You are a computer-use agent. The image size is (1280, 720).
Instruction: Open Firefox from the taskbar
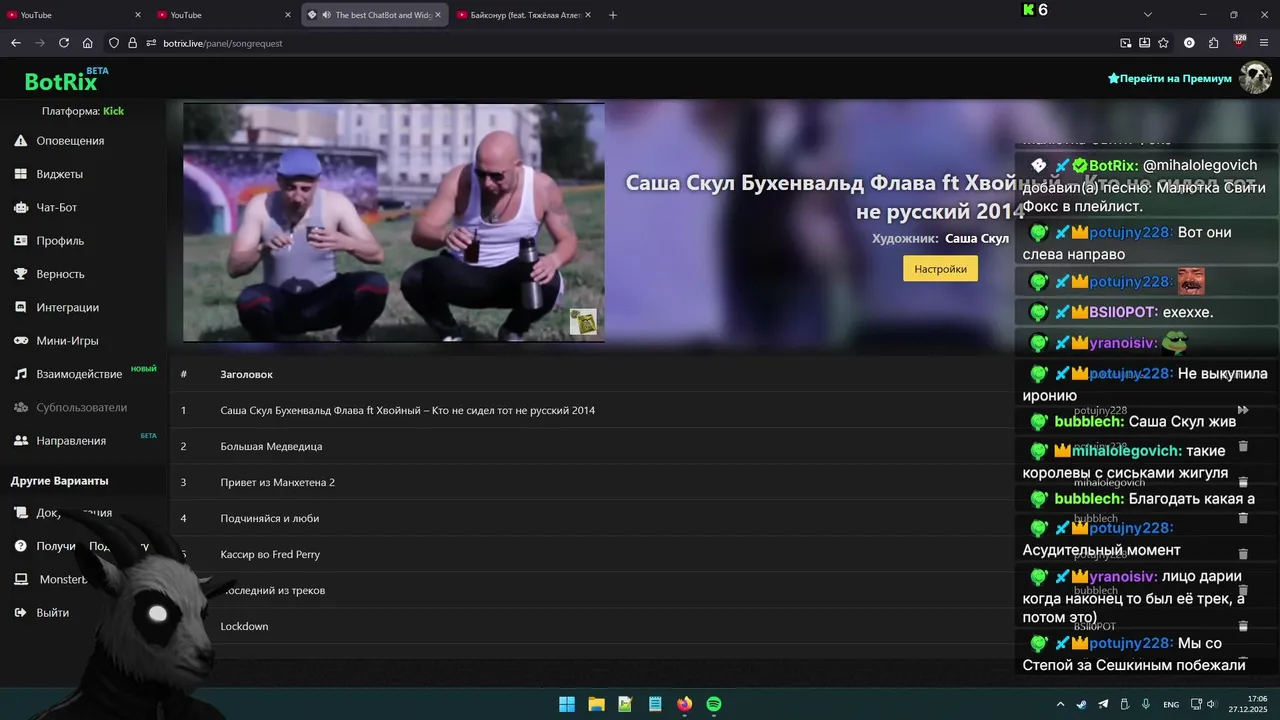pos(684,704)
